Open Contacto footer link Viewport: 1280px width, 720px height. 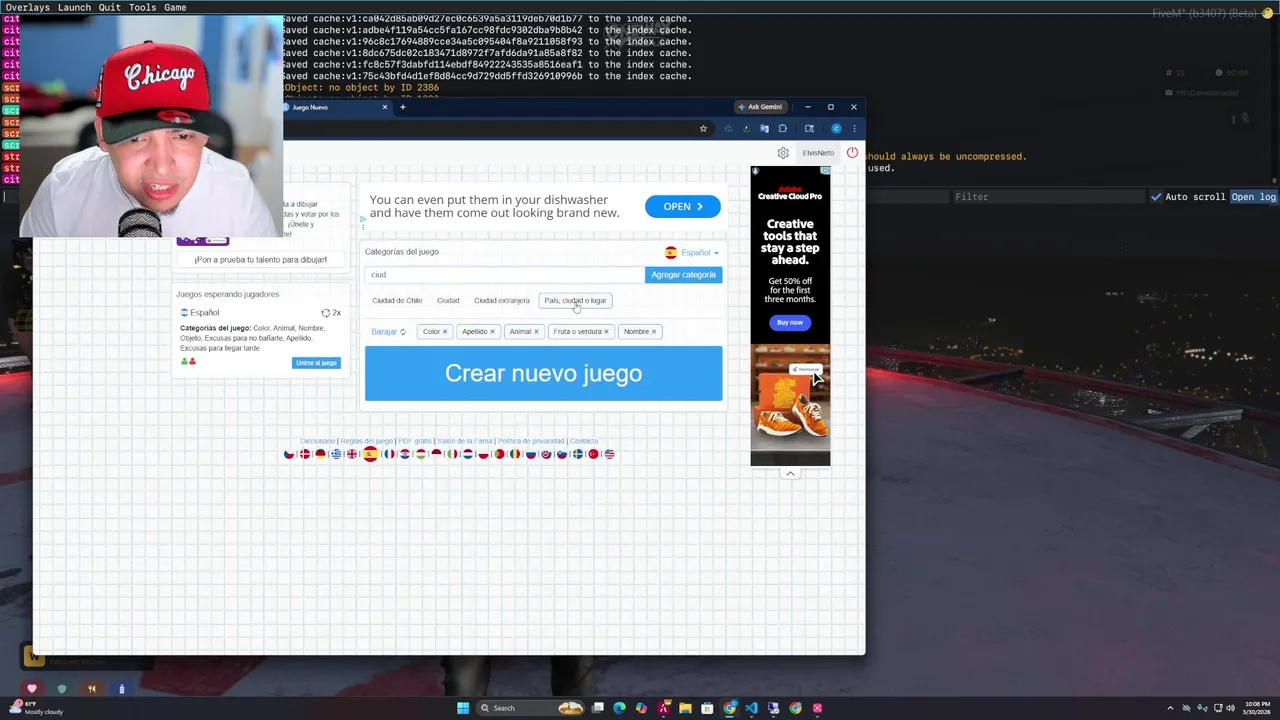(x=584, y=441)
